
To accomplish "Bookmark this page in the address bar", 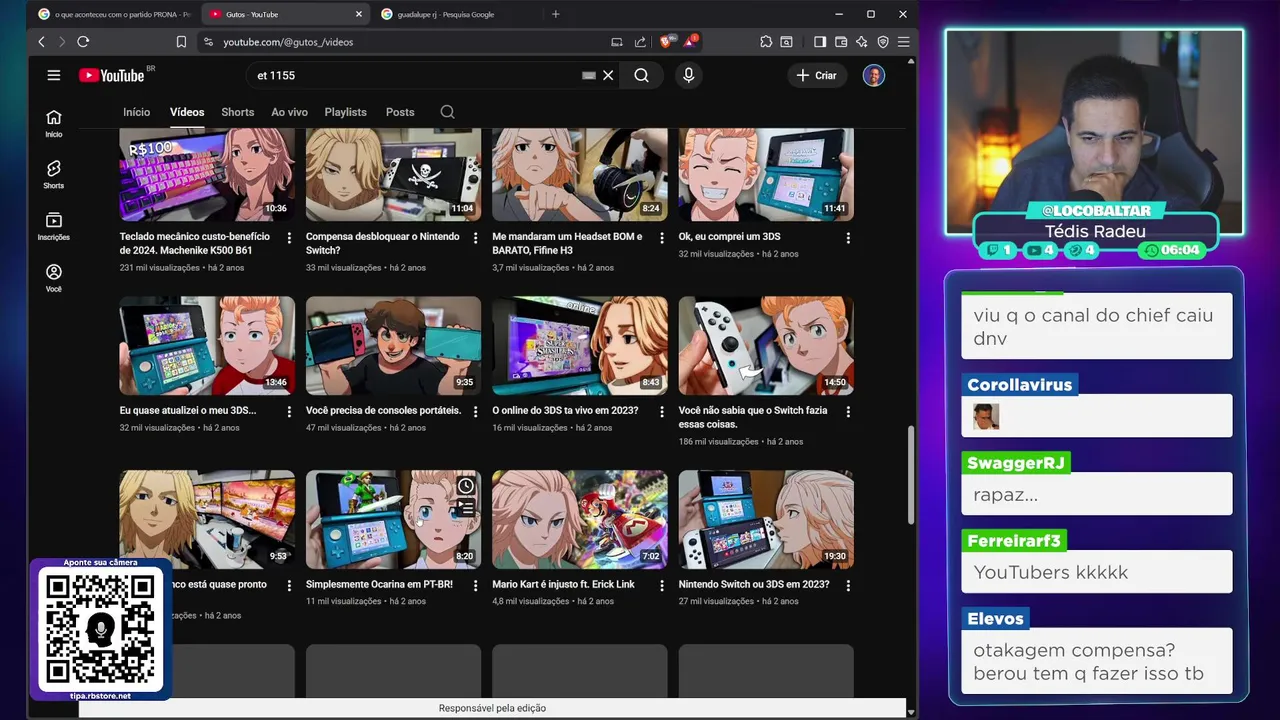I will (181, 42).
